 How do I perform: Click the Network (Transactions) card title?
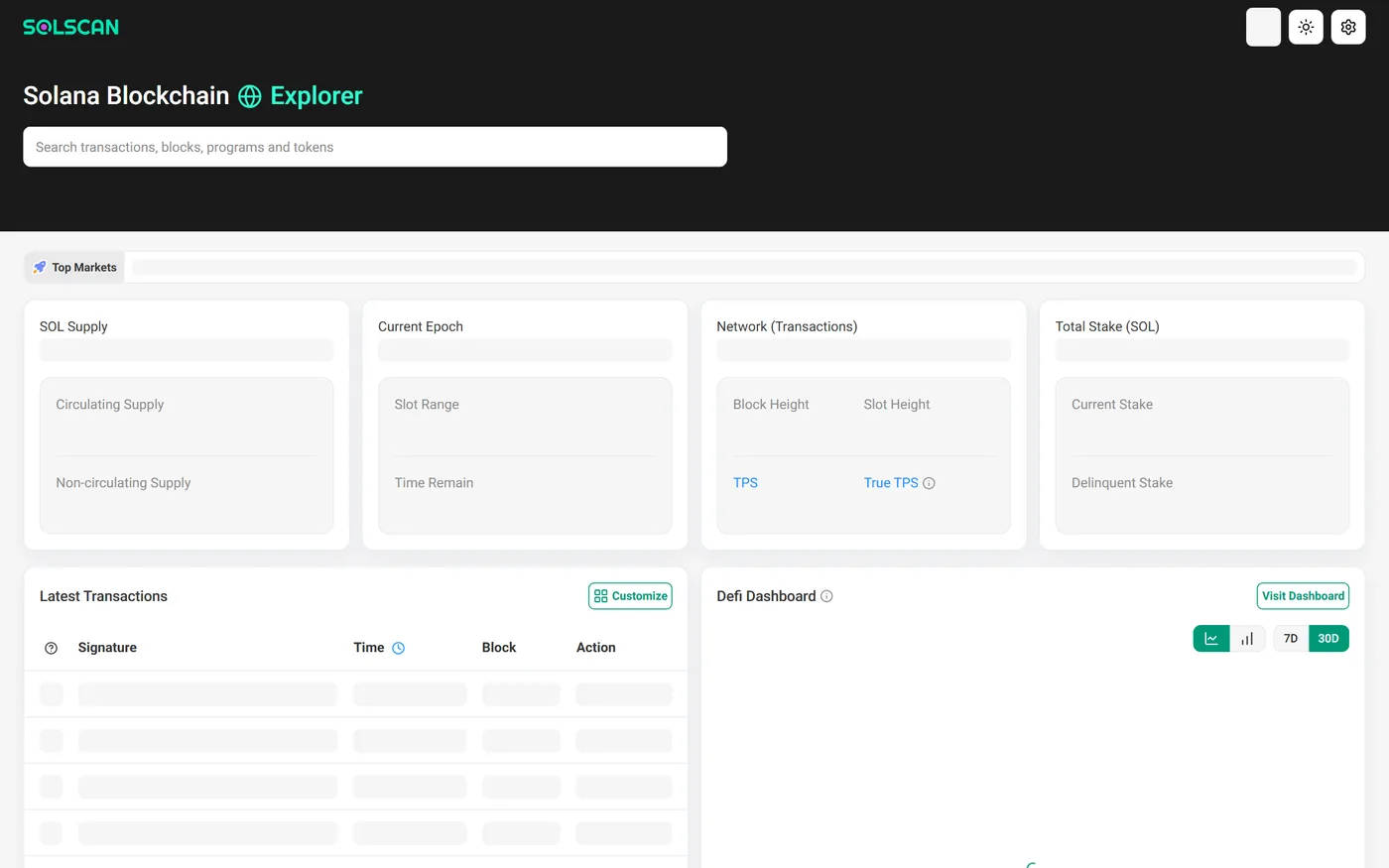787,326
